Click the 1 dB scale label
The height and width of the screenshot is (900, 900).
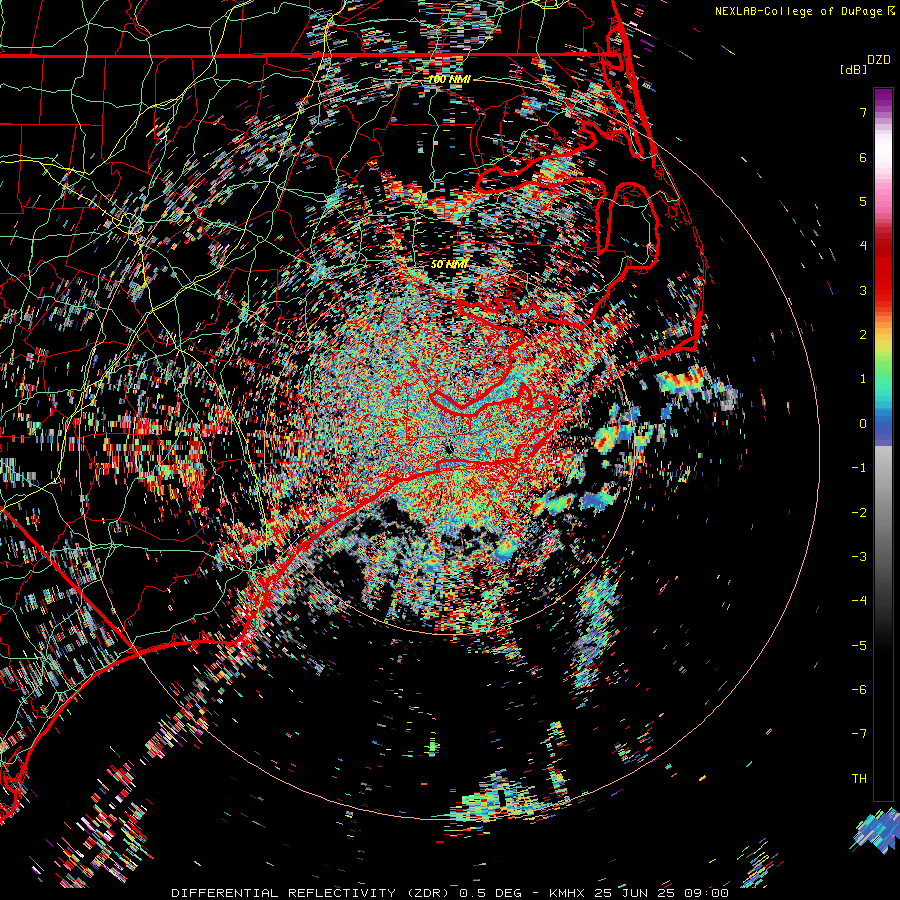pyautogui.click(x=863, y=379)
